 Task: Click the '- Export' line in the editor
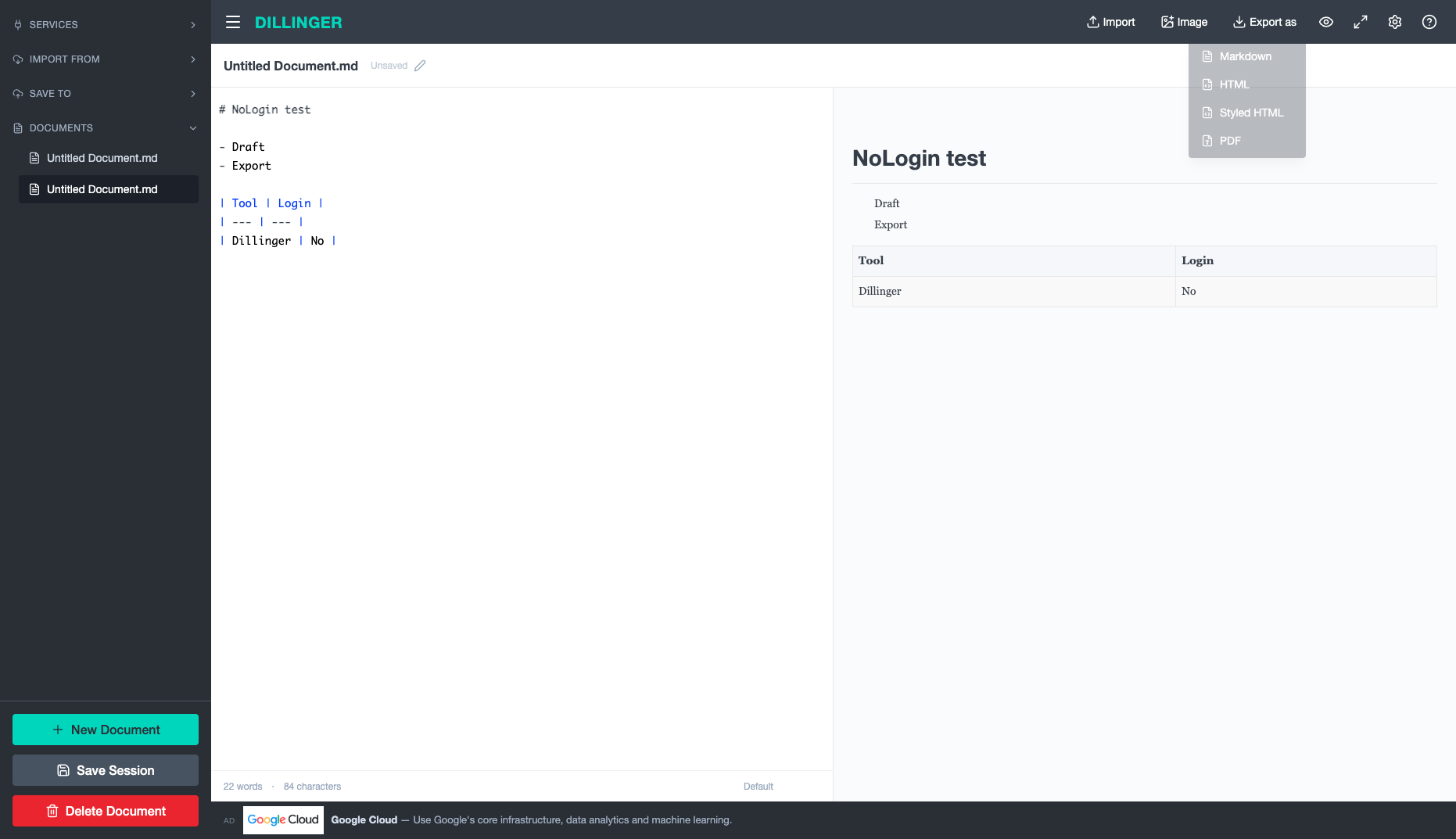246,166
